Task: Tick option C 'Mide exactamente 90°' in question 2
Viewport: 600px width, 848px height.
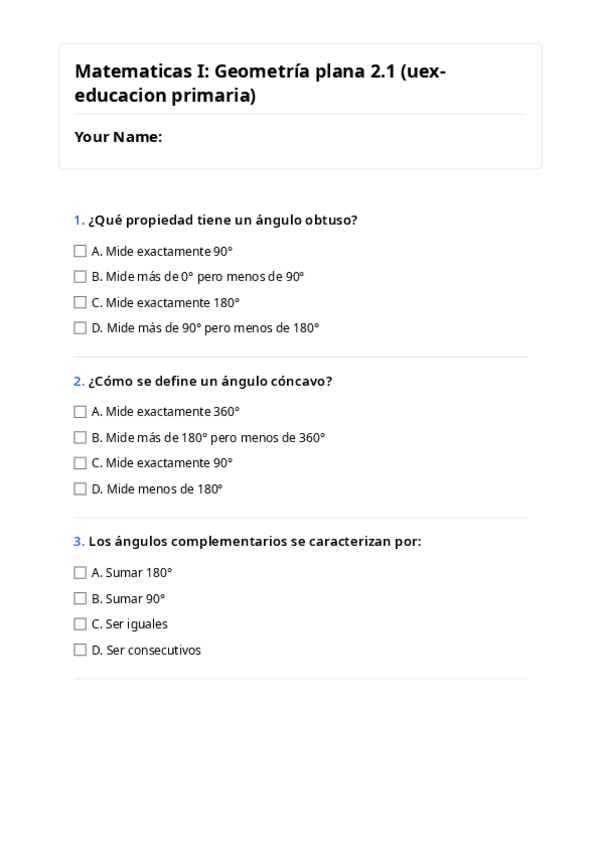Action: coord(80,463)
